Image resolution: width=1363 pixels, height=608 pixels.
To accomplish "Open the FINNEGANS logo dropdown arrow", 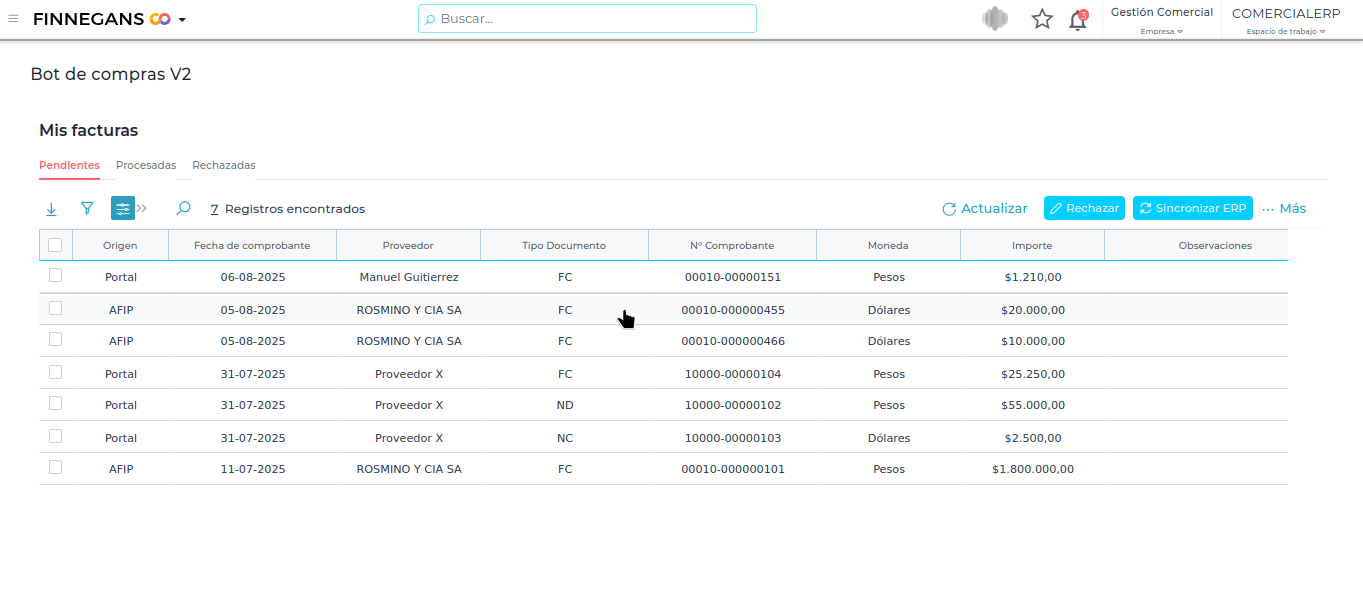I will pos(182,20).
